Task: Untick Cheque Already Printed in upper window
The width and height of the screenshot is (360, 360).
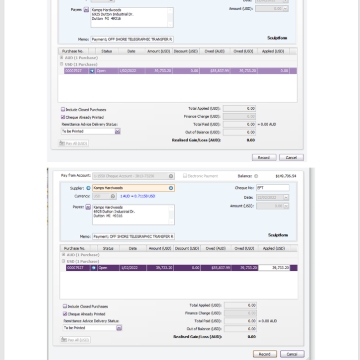Action: (x=63, y=117)
